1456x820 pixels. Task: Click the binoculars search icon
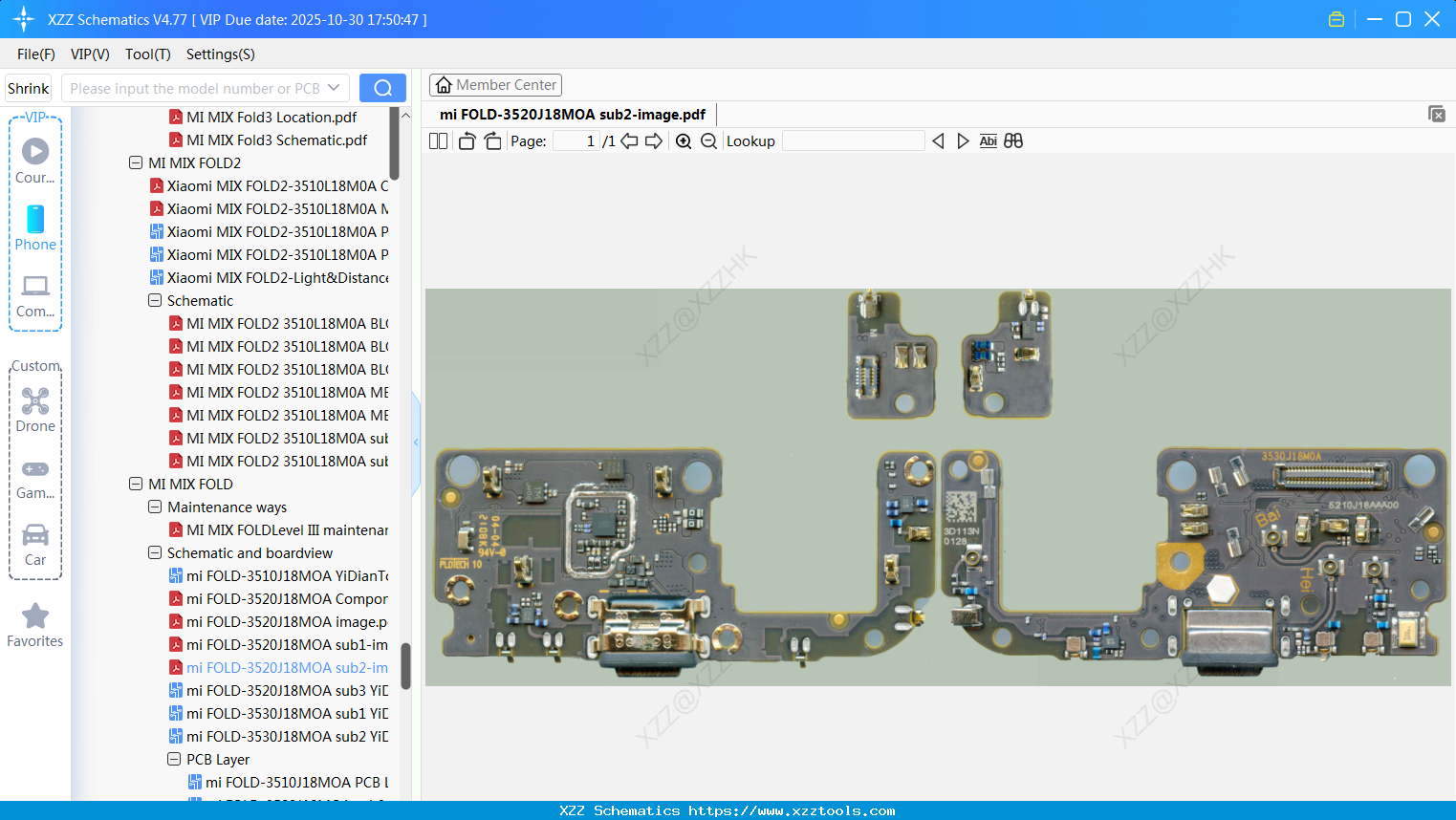tap(1013, 141)
